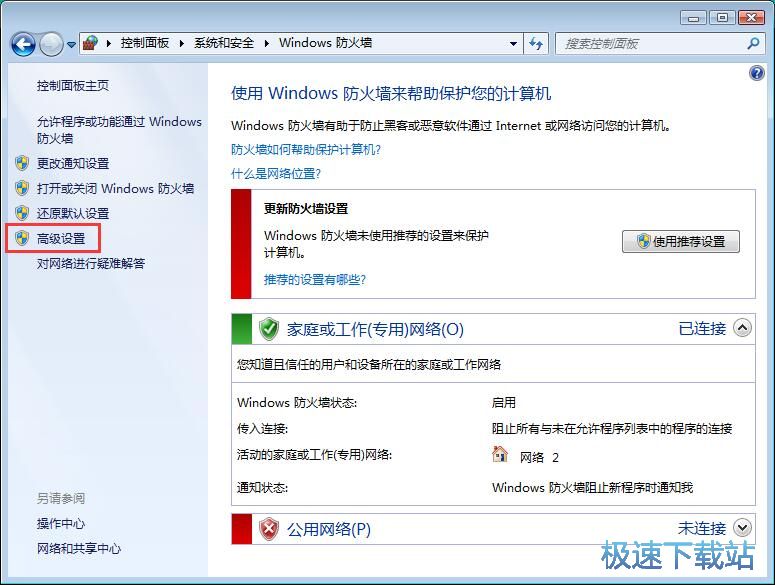The height and width of the screenshot is (585, 775).
Task: Expand arrow after root Control Panel icon
Action: [109, 43]
